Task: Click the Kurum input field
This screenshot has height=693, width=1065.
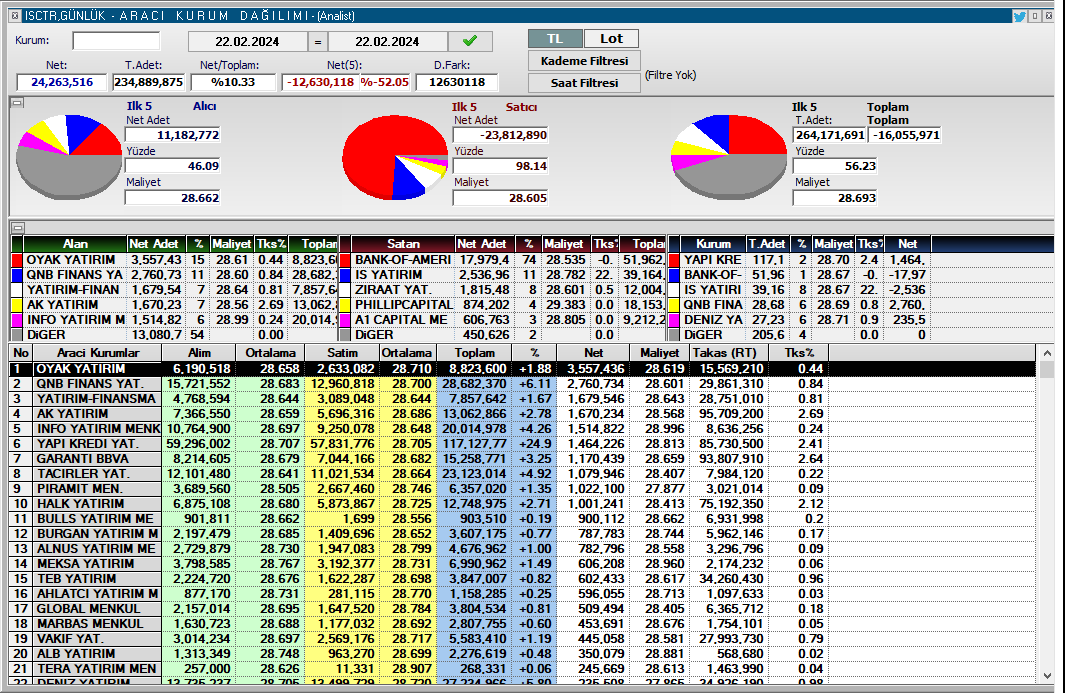Action: [x=116, y=41]
